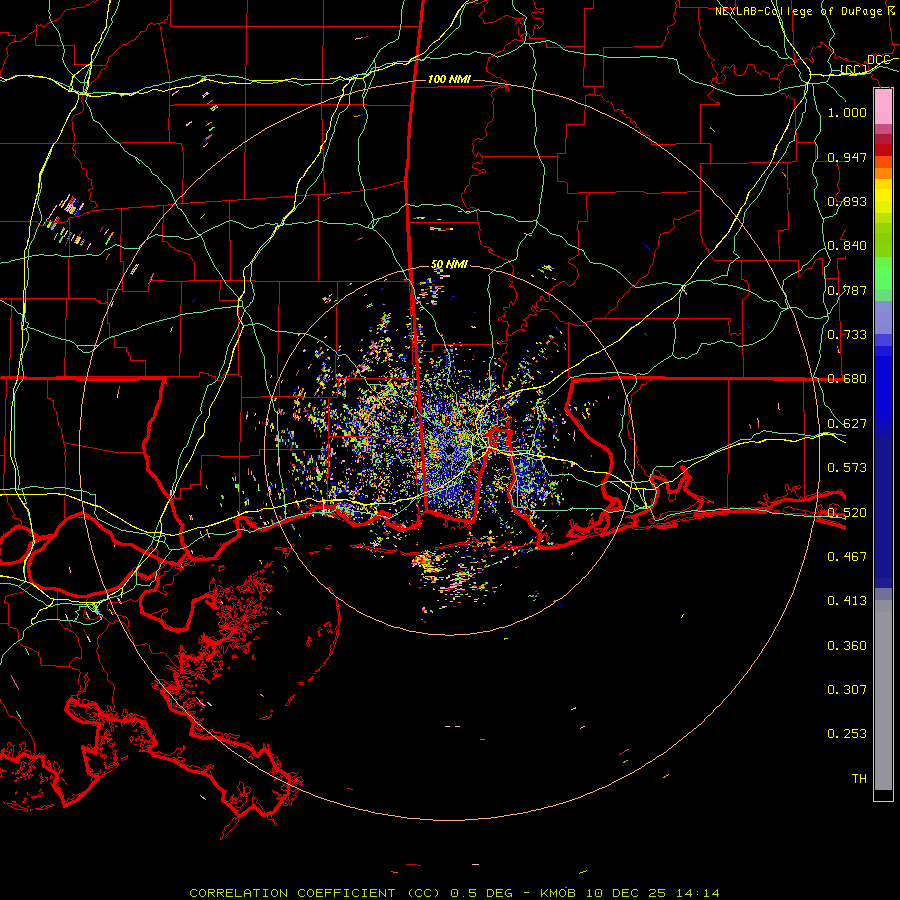This screenshot has height=900, width=900.
Task: Click the DCC label above the color bar
Action: [879, 60]
